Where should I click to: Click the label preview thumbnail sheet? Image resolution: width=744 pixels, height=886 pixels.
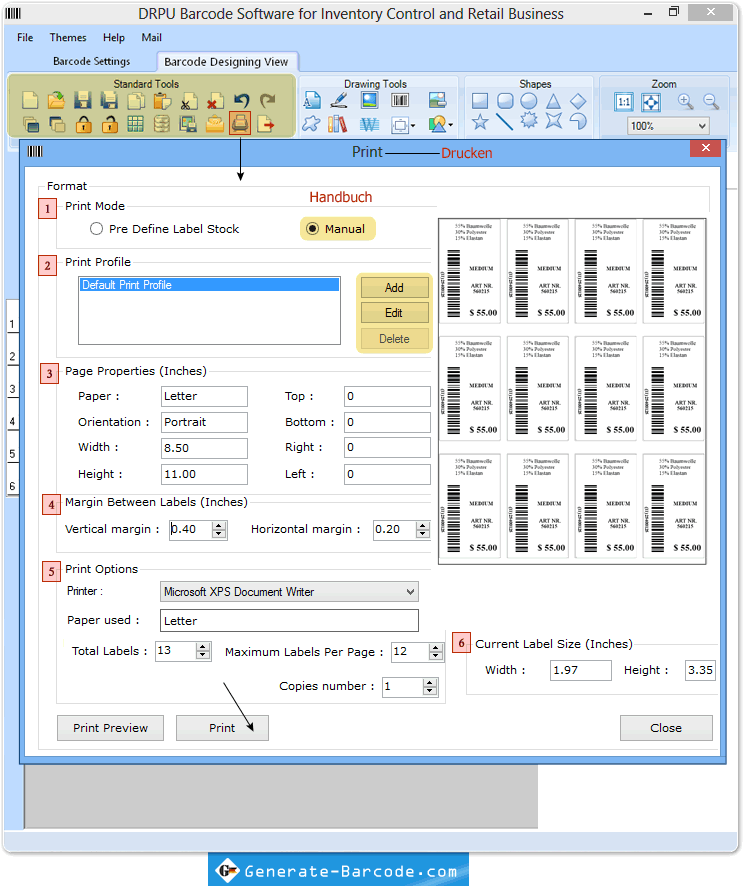point(572,391)
